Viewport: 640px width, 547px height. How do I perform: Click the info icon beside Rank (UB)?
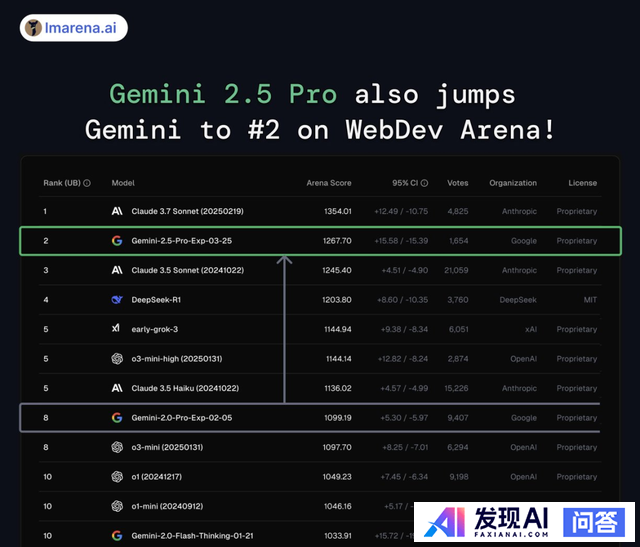[x=87, y=183]
